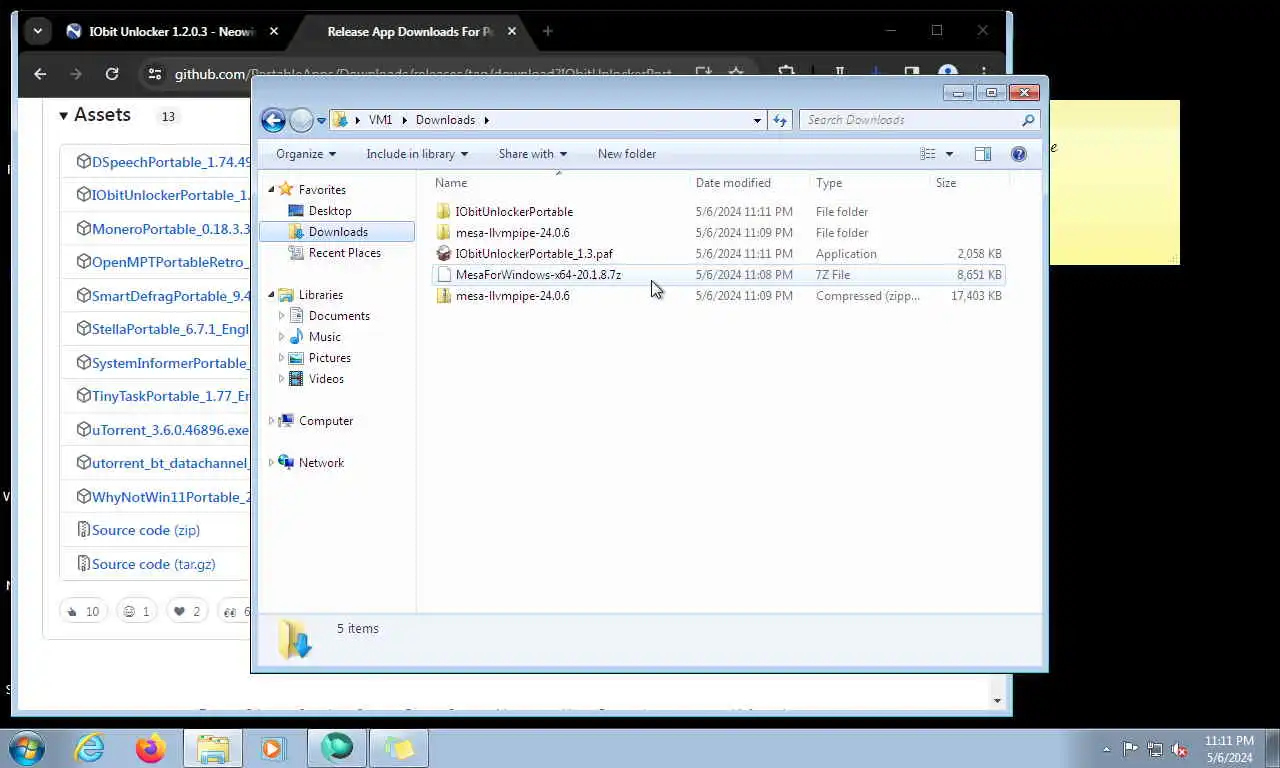Expand the Computer node
The height and width of the screenshot is (768, 1280).
(271, 421)
